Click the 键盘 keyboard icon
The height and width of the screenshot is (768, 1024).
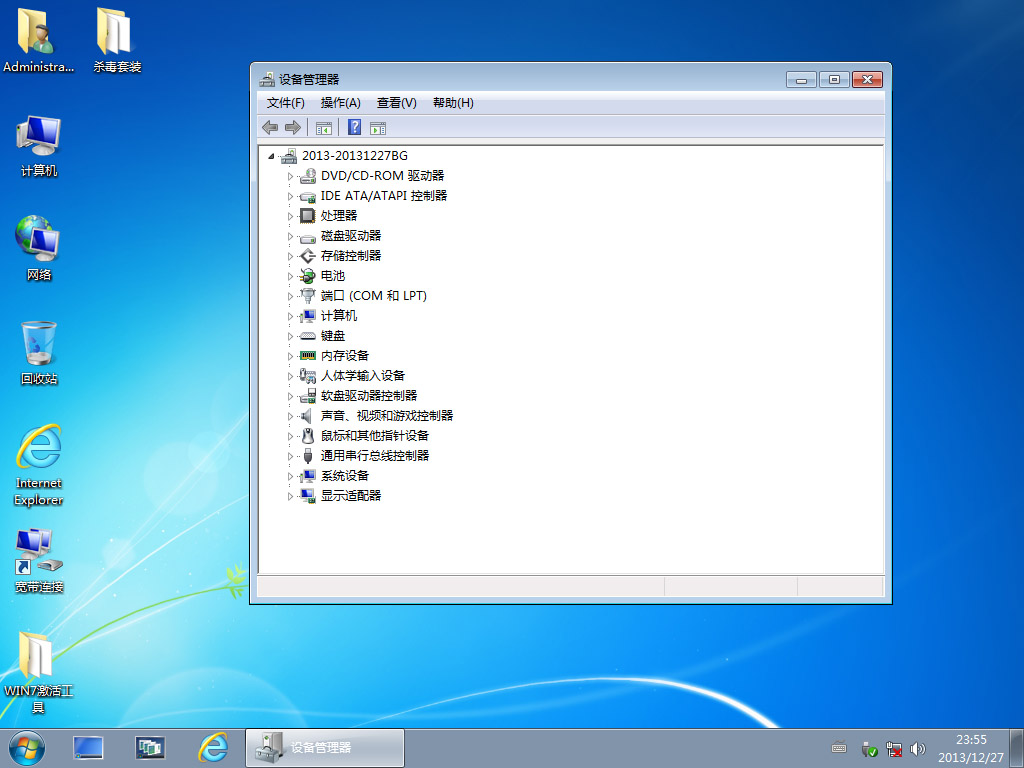(308, 336)
